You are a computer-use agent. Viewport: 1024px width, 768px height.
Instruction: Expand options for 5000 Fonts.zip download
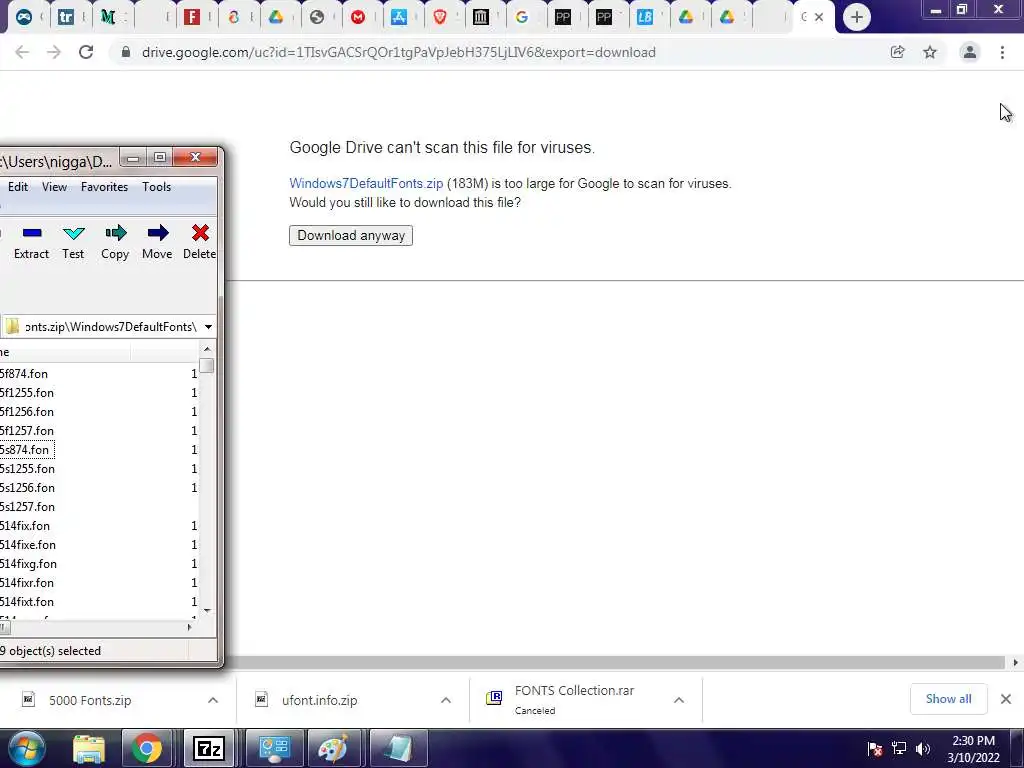213,700
